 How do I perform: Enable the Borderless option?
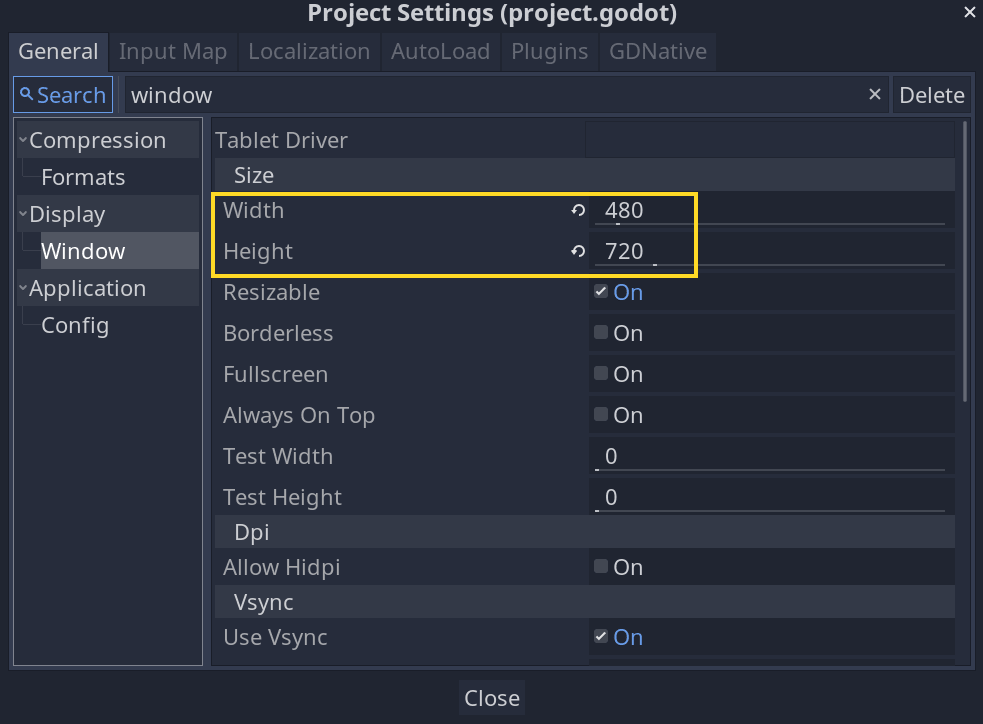(x=600, y=333)
